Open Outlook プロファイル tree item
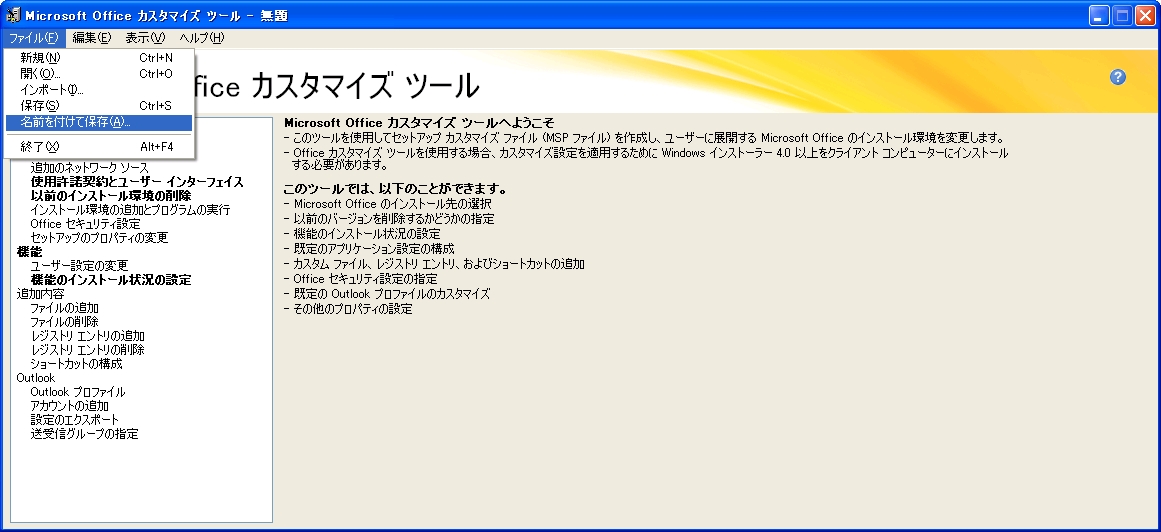1161x532 pixels. [x=78, y=392]
